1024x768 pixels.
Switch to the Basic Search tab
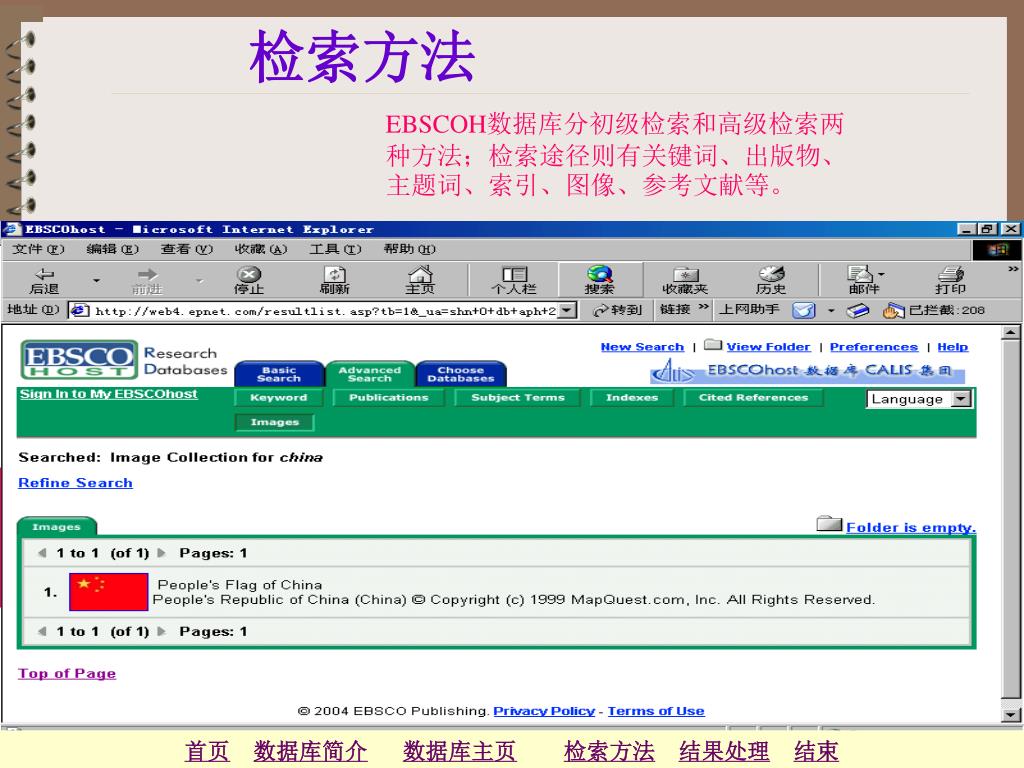(279, 374)
